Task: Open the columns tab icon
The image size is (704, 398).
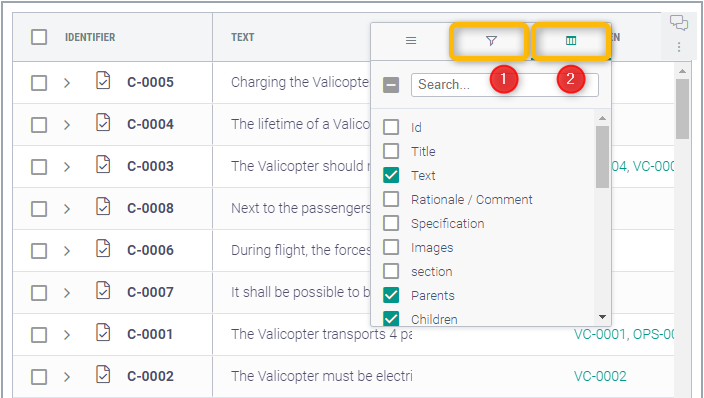Action: coord(571,41)
